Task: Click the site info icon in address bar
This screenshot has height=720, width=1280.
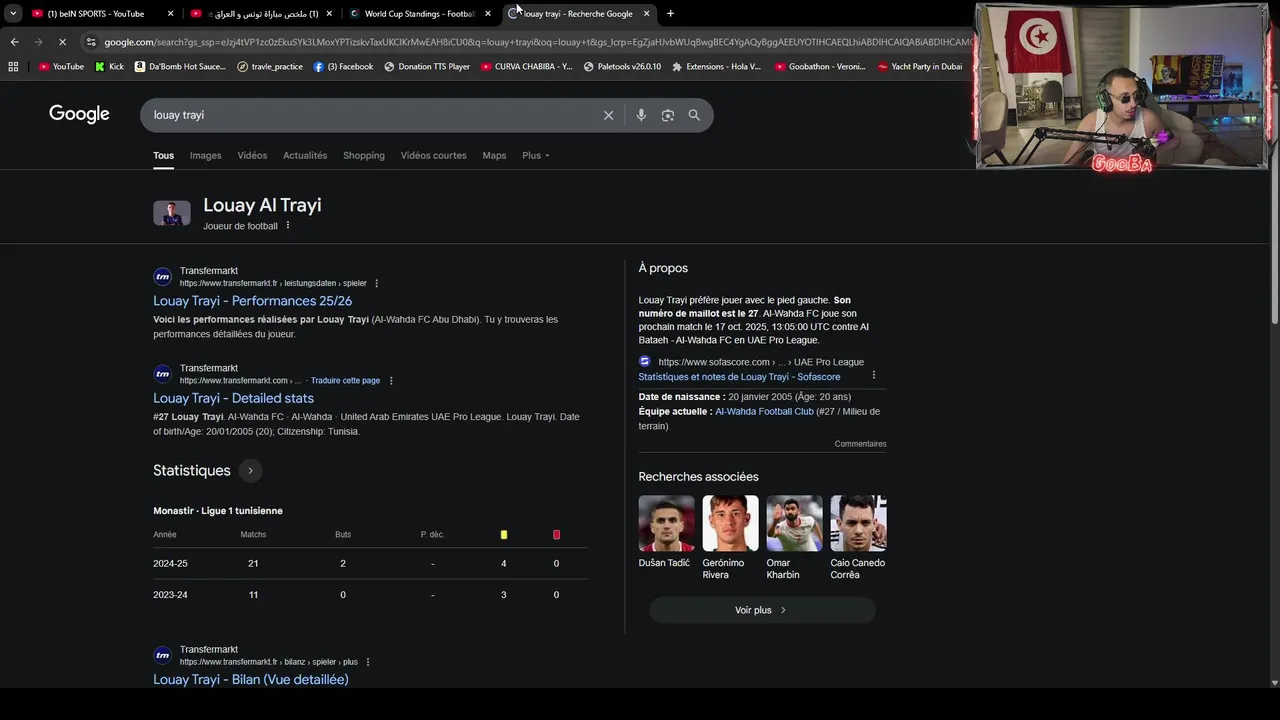Action: pos(91,42)
